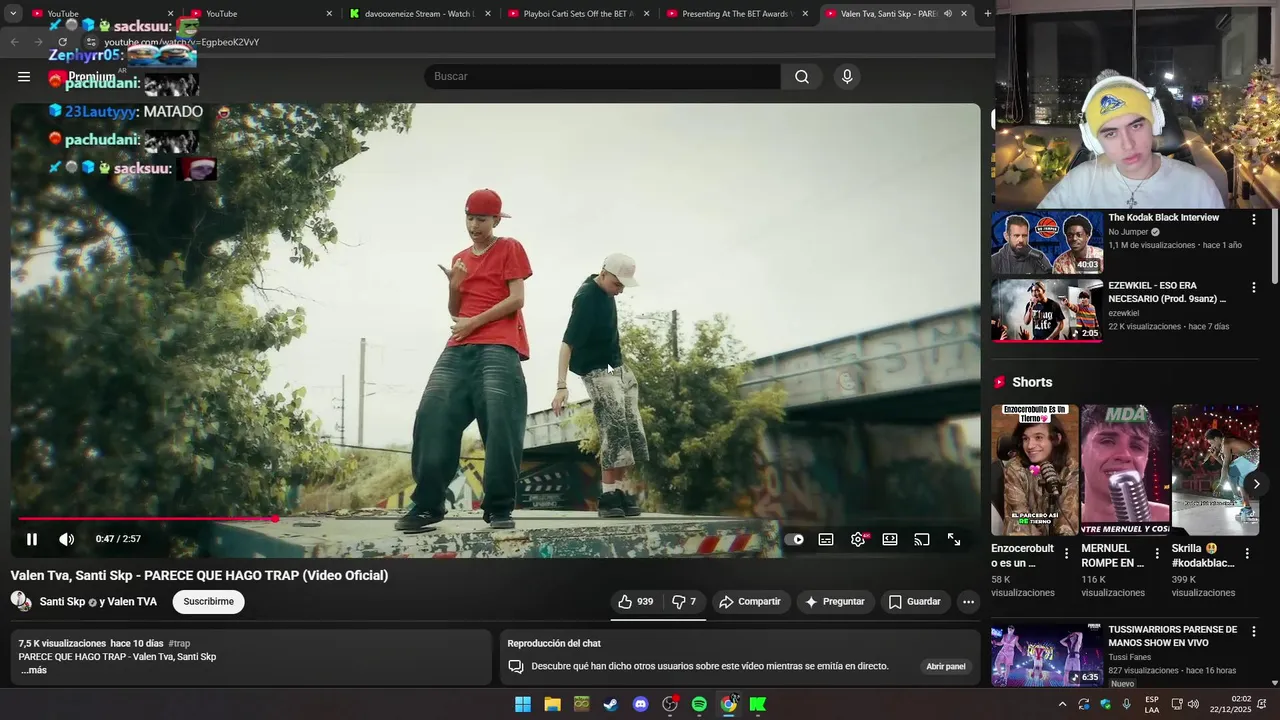The height and width of the screenshot is (720, 1280).
Task: Open options for the TUSSIWARRIORS video
Action: (x=1253, y=632)
